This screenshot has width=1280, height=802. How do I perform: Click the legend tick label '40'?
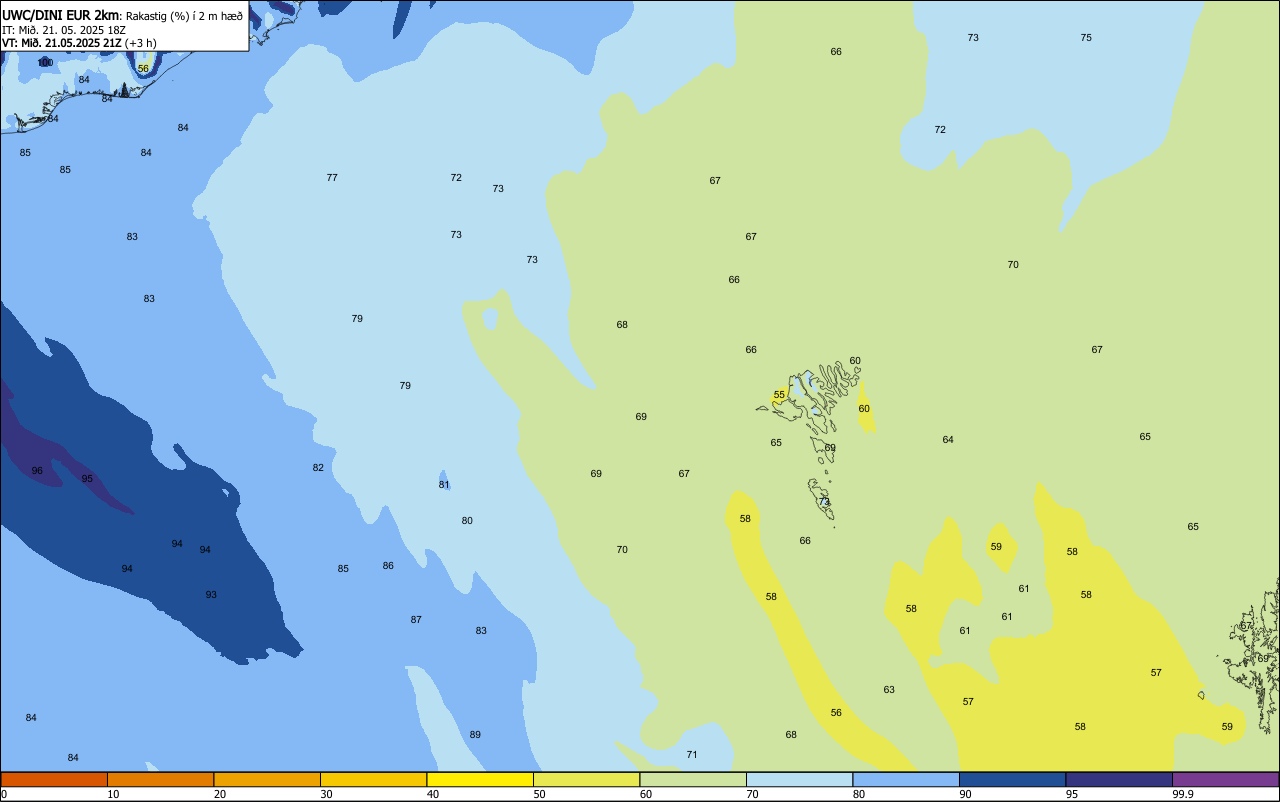433,794
